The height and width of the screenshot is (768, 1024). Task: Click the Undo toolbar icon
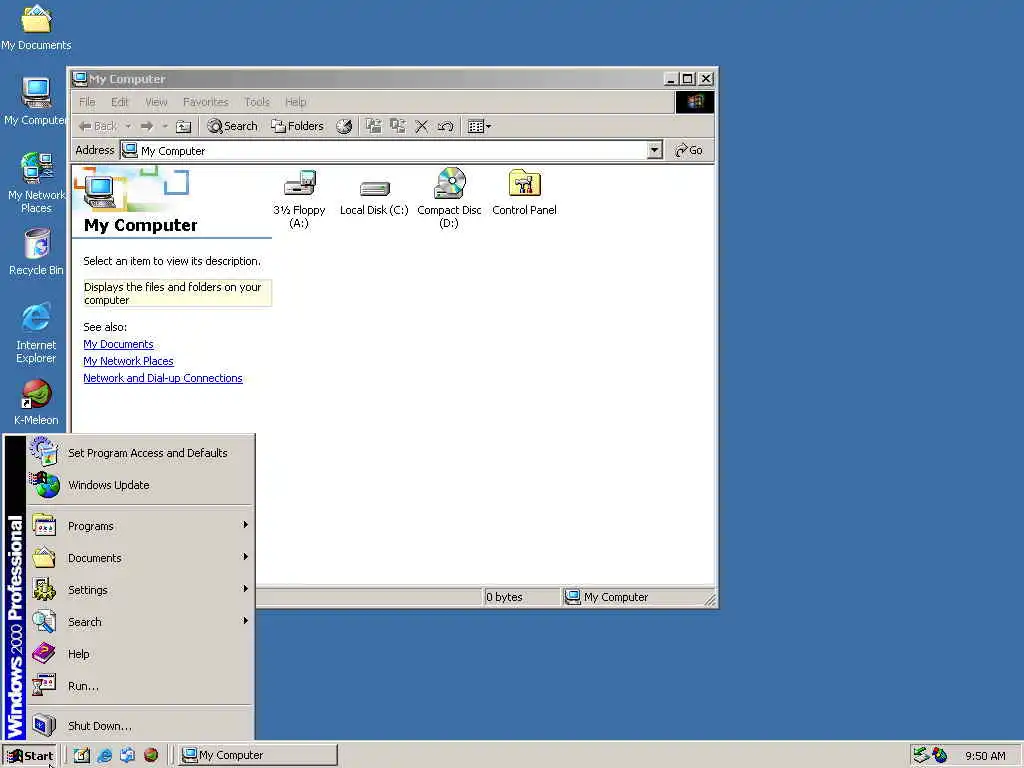[x=446, y=126]
